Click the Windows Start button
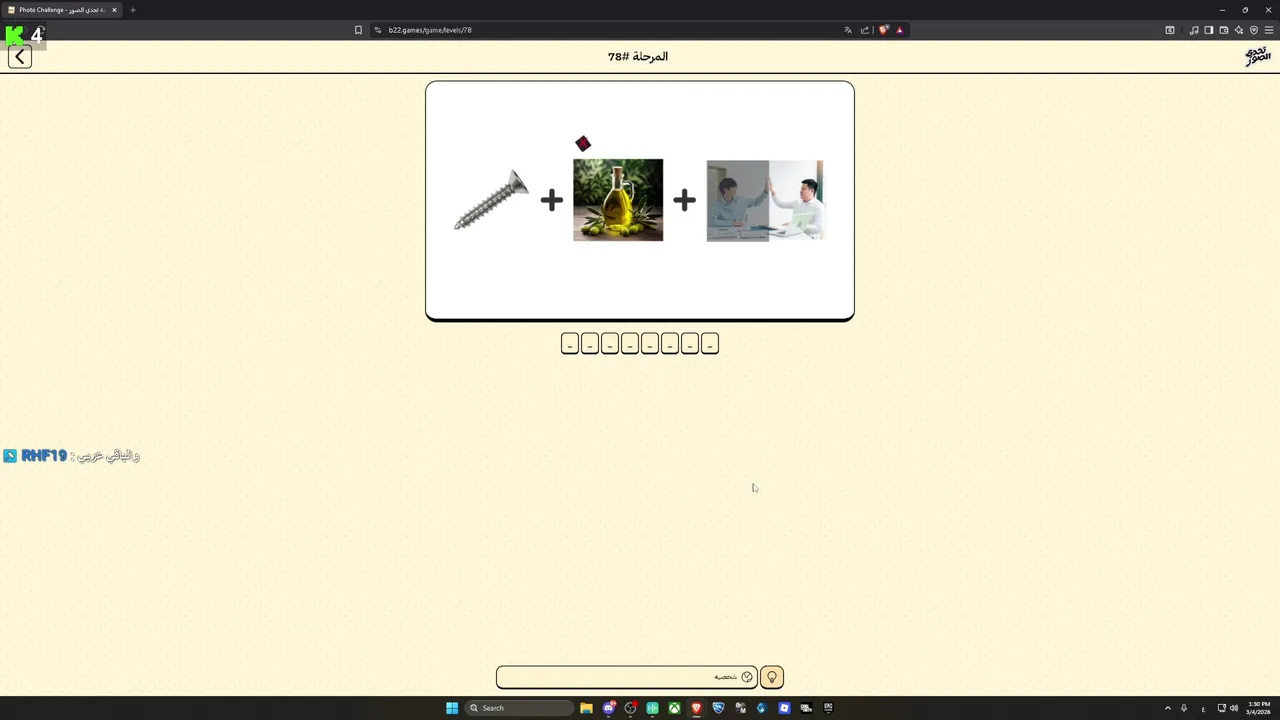1280x720 pixels. pos(452,708)
